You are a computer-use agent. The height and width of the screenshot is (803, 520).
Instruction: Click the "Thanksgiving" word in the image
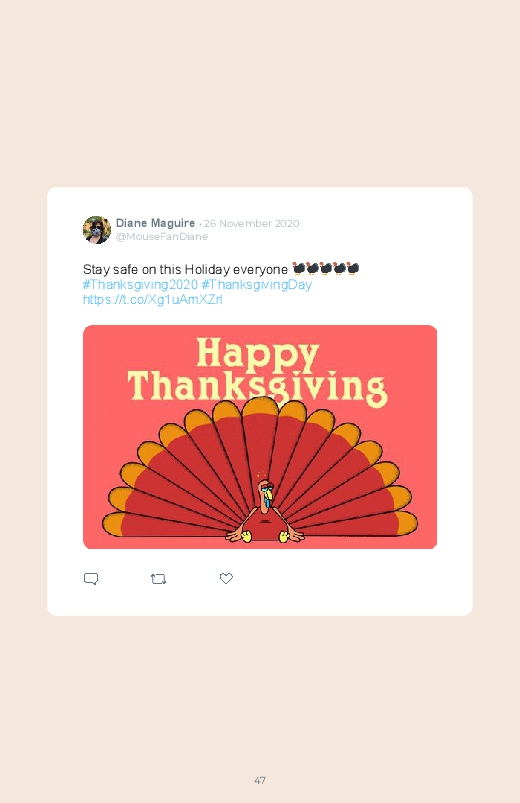pyautogui.click(x=258, y=388)
